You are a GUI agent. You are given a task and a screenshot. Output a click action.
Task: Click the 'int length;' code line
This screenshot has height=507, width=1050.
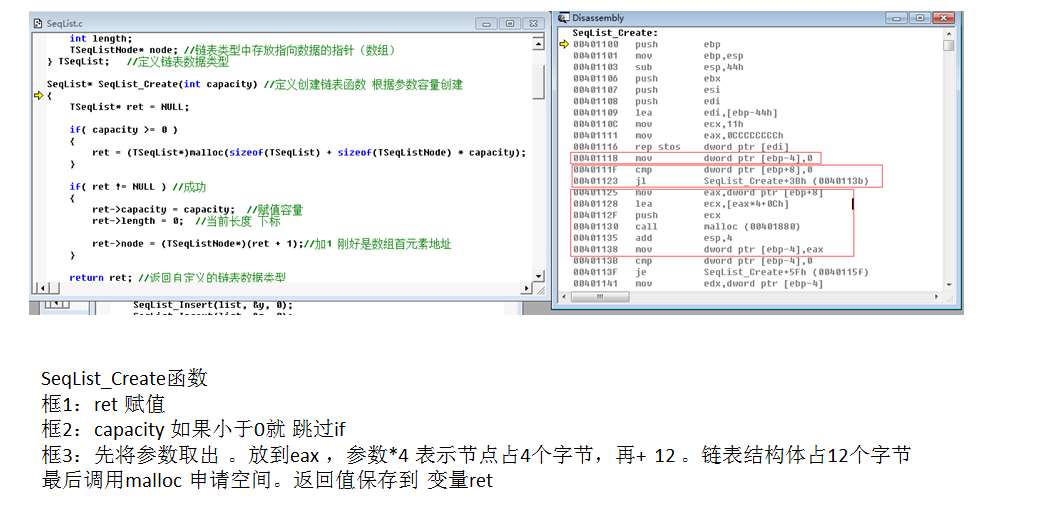tap(101, 39)
